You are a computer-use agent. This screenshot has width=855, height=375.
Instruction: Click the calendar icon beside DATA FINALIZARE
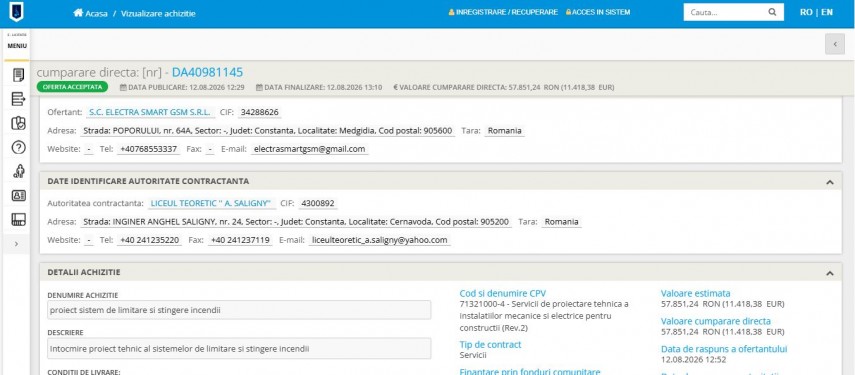(260, 87)
